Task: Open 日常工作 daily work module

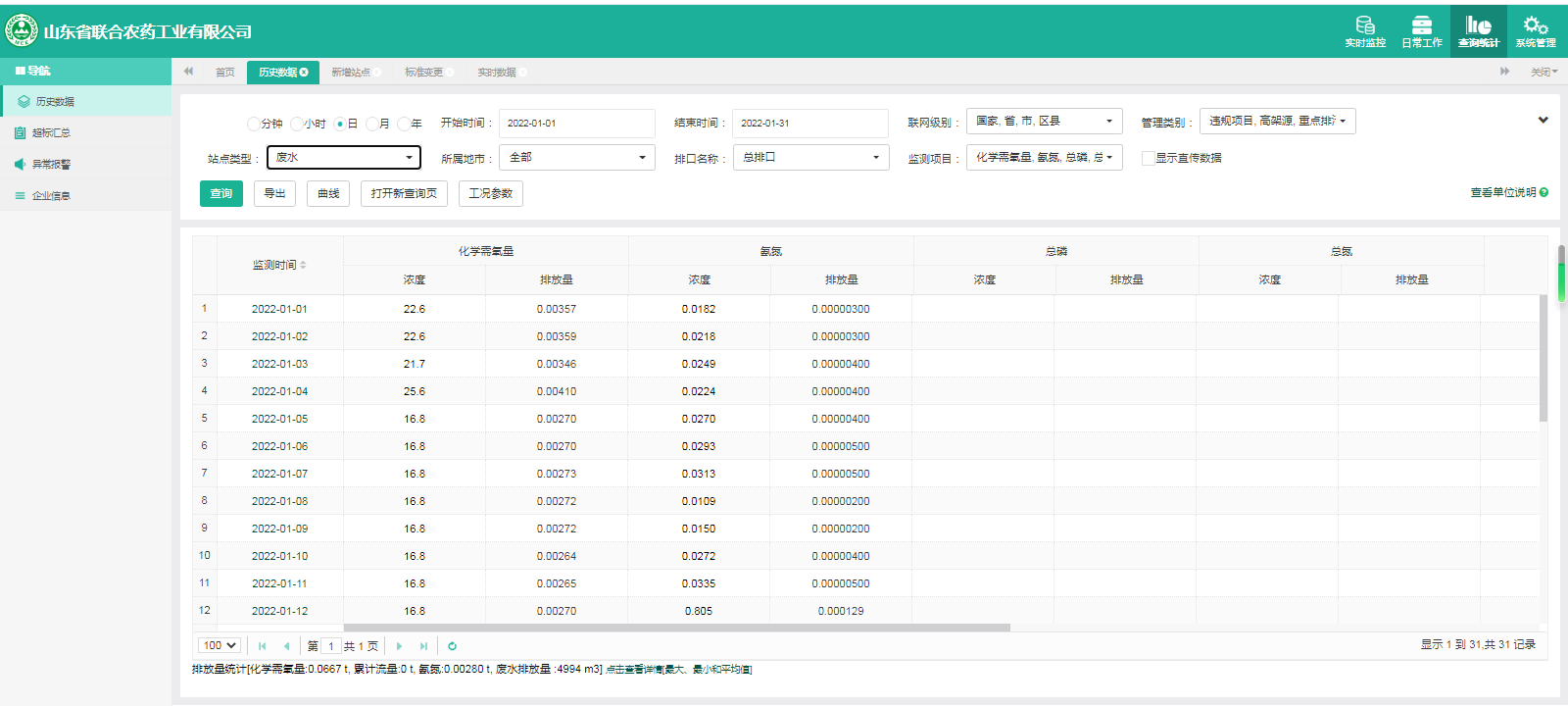Action: [1421, 30]
